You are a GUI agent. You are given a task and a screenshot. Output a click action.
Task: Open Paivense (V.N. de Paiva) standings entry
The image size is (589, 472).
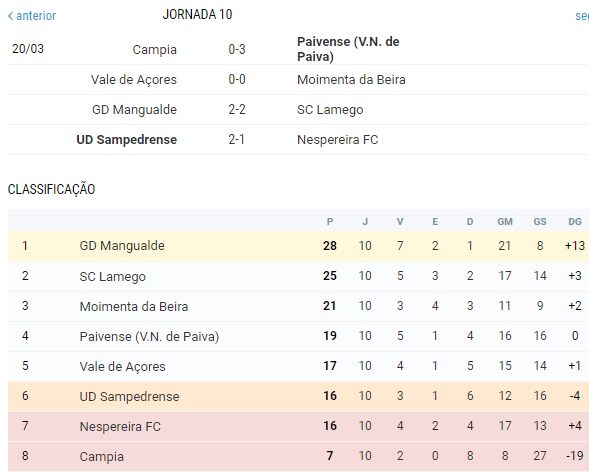pos(149,336)
